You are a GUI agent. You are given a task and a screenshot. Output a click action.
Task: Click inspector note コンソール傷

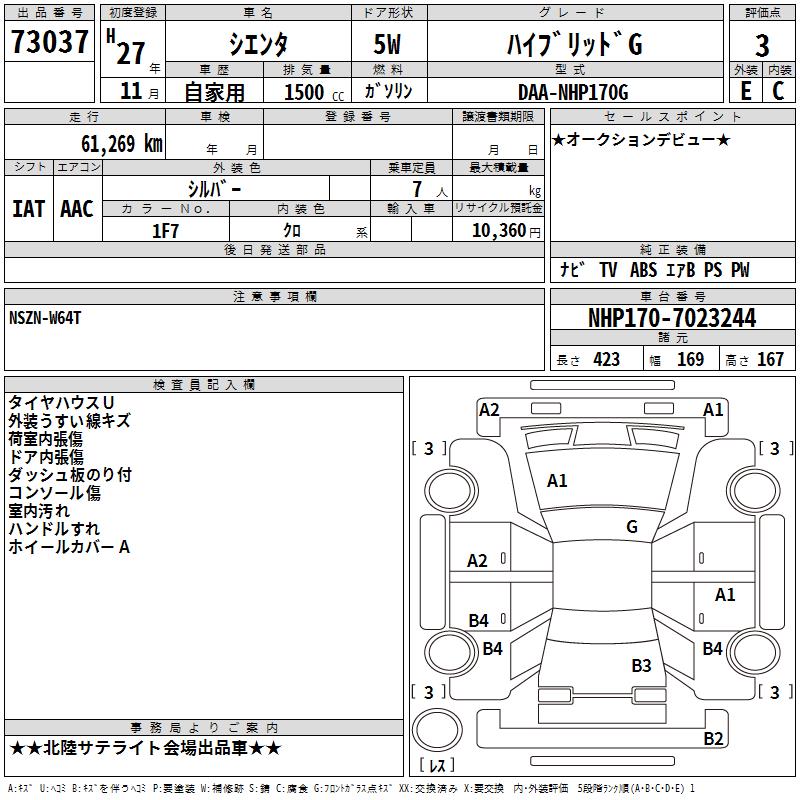[x=54, y=493]
